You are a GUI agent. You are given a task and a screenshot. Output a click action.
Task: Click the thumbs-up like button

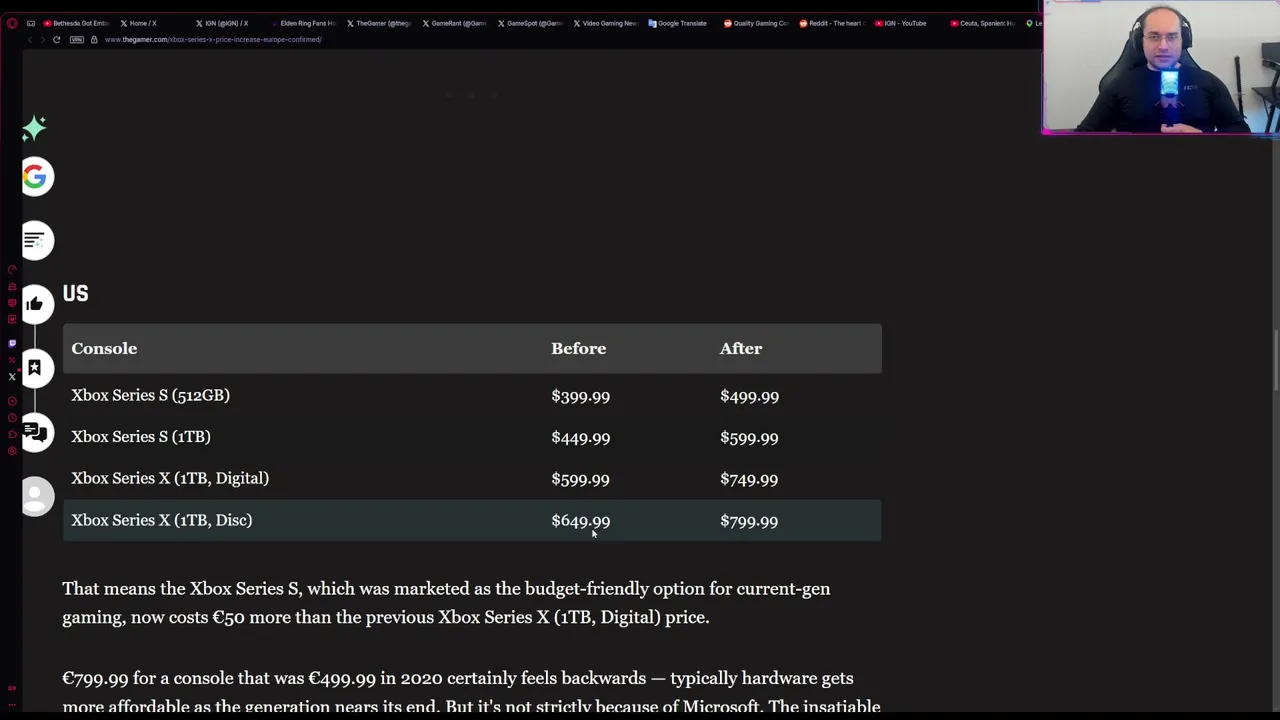pyautogui.click(x=36, y=304)
